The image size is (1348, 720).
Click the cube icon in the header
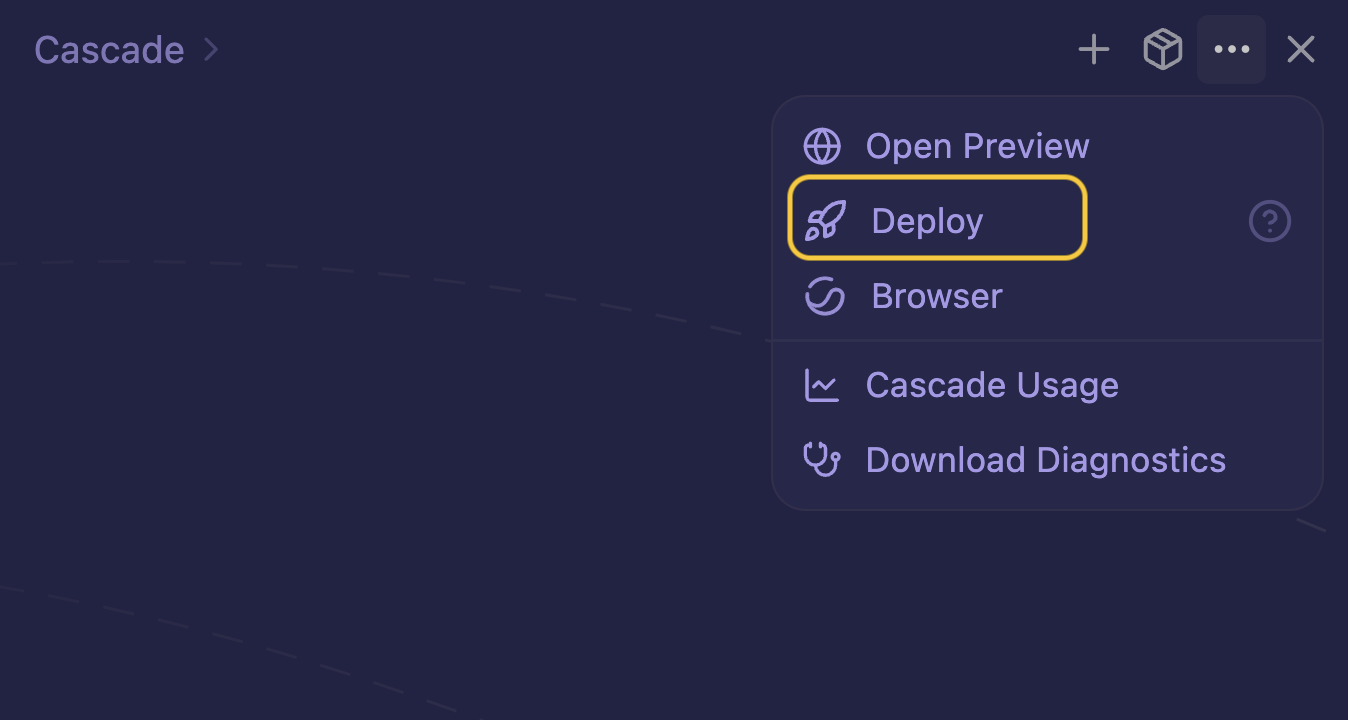[1162, 50]
